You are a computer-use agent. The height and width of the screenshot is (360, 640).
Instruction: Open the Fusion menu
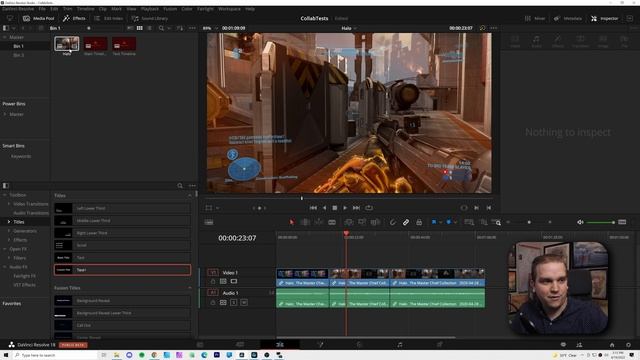170,9
